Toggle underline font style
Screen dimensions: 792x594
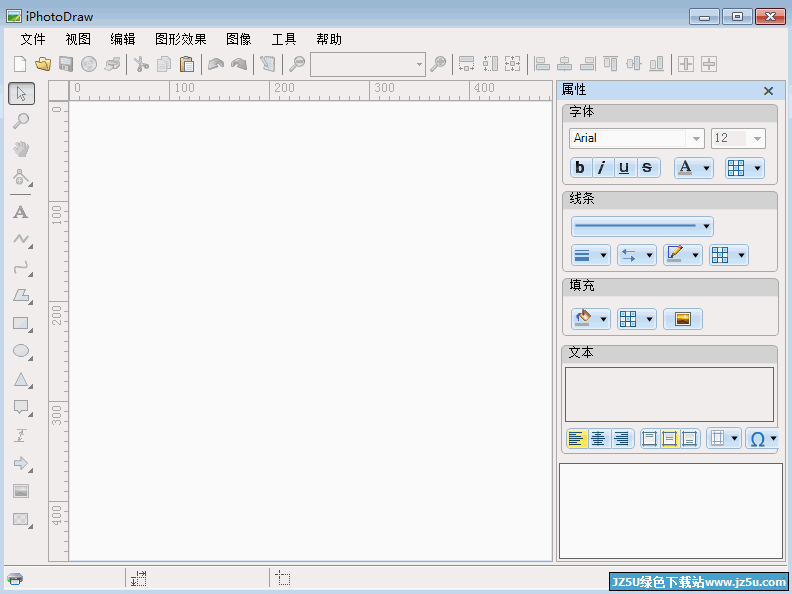click(x=625, y=168)
